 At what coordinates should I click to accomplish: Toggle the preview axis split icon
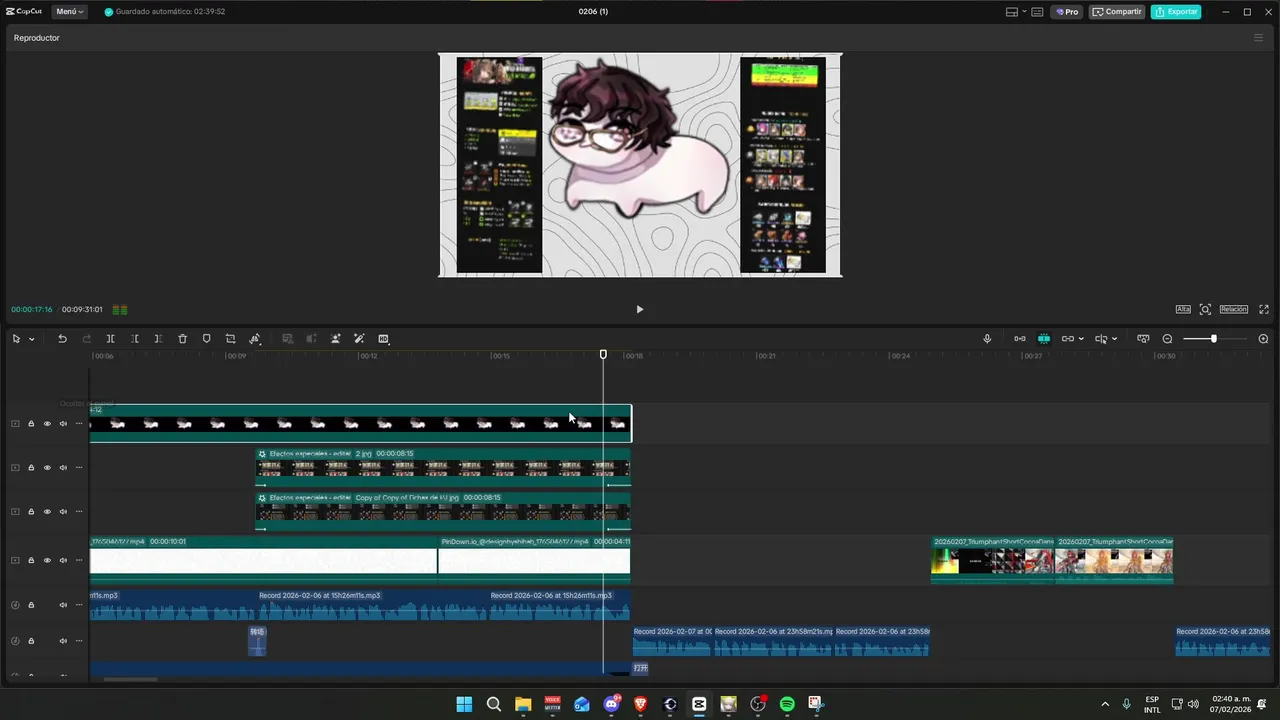1101,339
